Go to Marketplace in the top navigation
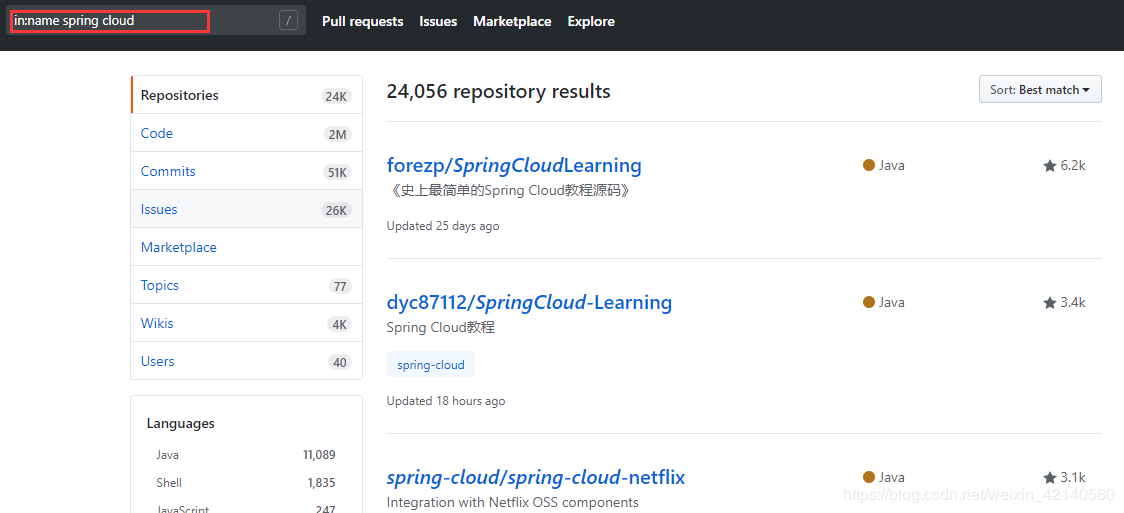1124x513 pixels. (512, 21)
